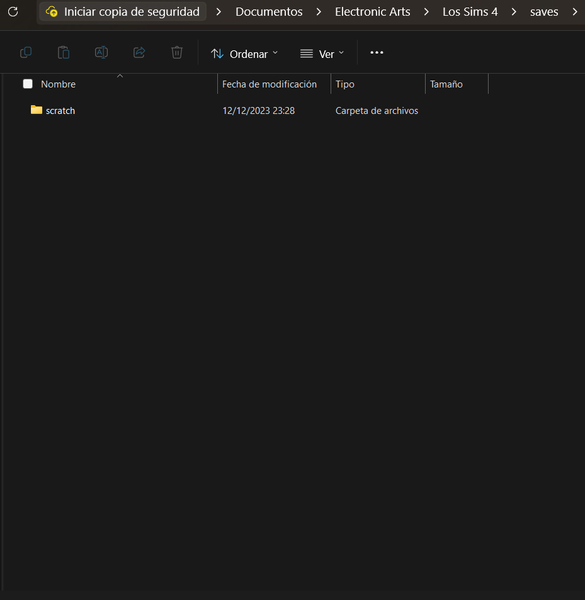Navigate to Los Sims 4 breadcrumb
Viewport: 585px width, 600px height.
point(470,12)
